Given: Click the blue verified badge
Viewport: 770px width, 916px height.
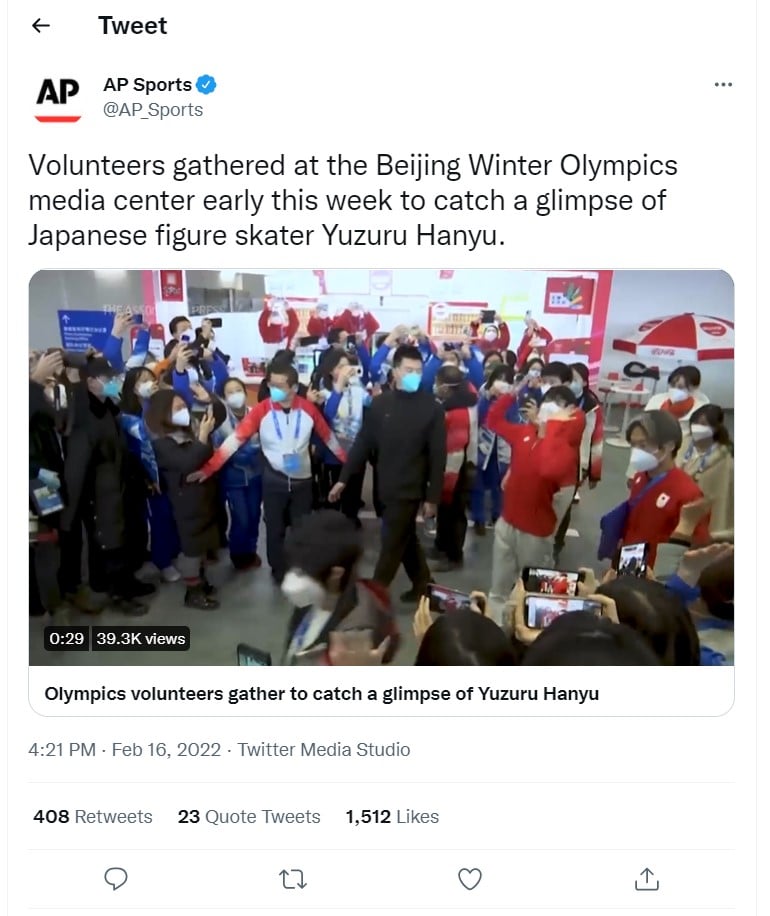Looking at the screenshot, I should tap(206, 85).
